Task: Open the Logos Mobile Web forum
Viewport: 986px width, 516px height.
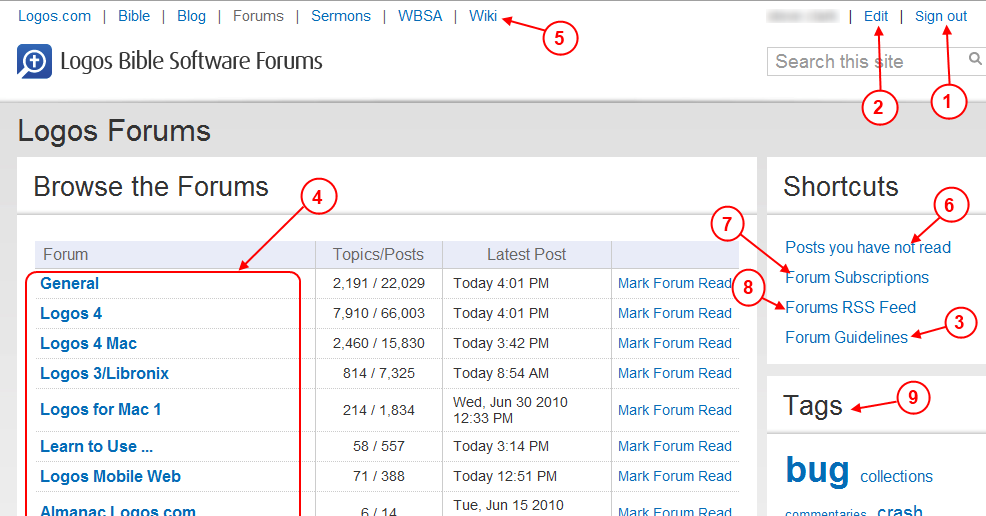Action: coord(111,476)
